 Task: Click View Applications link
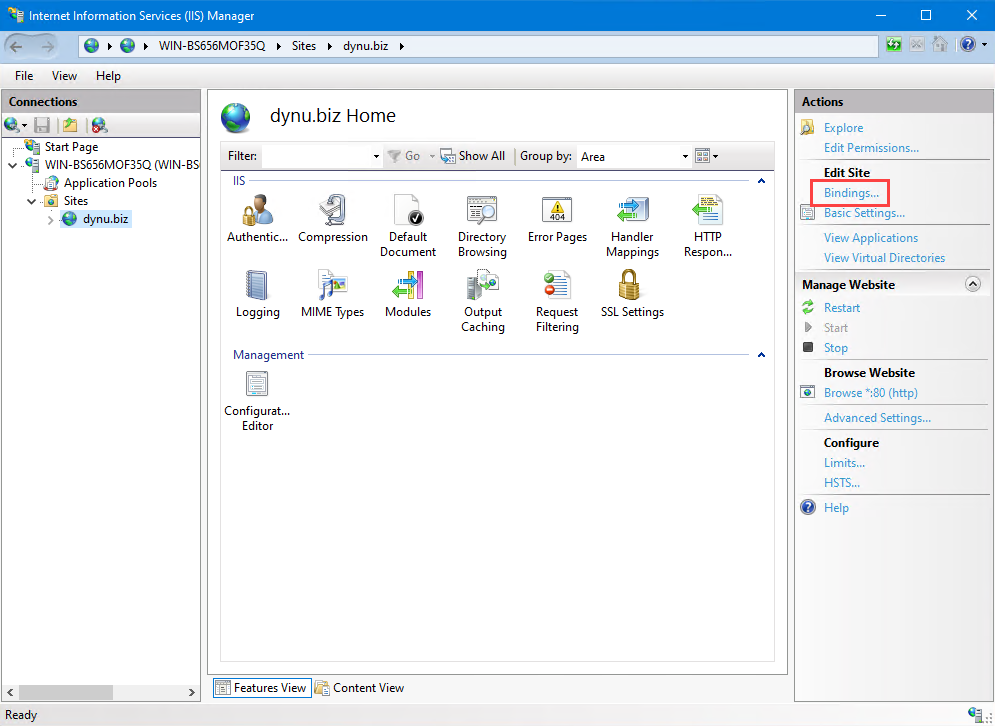pos(871,238)
